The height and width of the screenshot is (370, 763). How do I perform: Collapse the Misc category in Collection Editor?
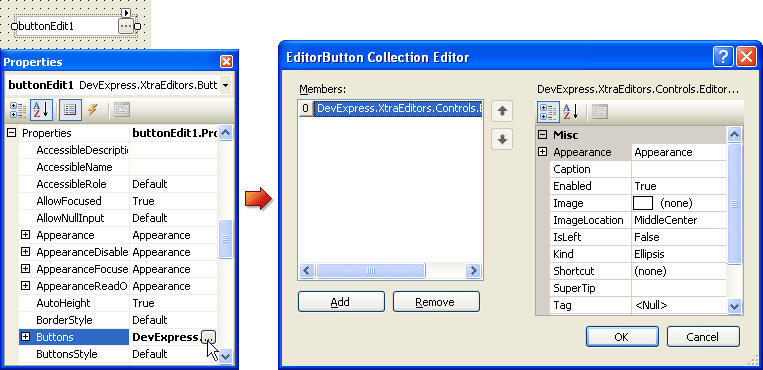pyautogui.click(x=543, y=135)
